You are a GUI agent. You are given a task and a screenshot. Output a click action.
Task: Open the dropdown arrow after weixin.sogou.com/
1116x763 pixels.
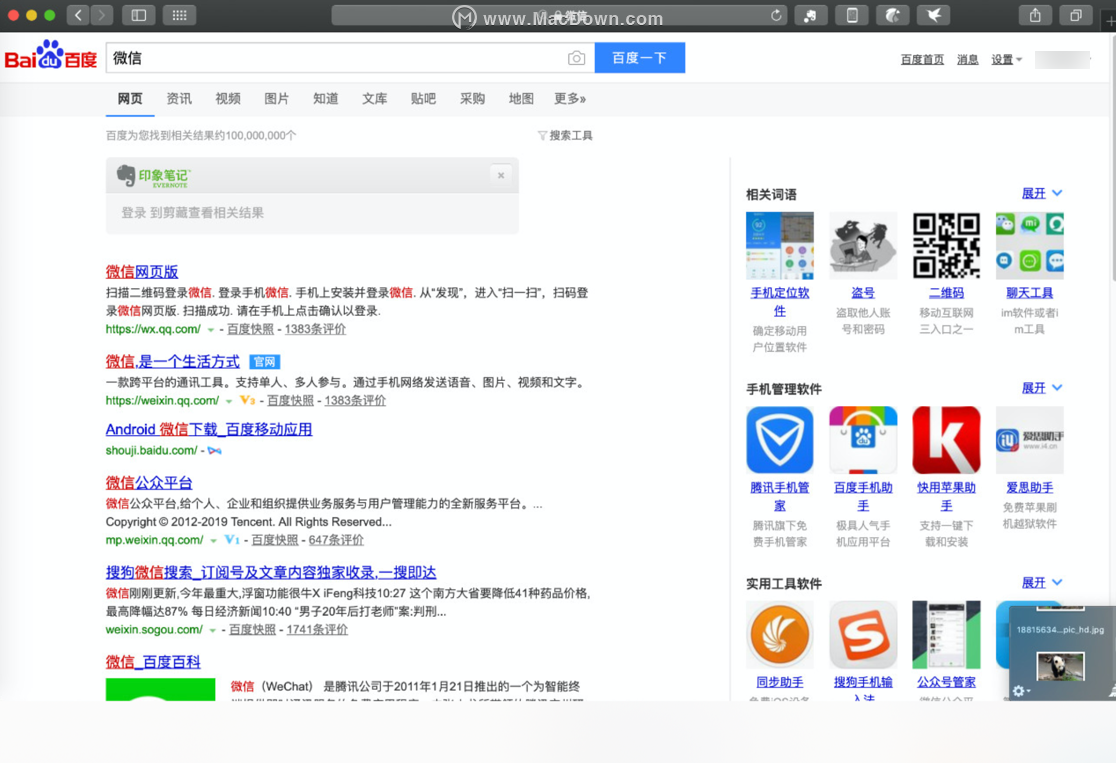point(212,631)
